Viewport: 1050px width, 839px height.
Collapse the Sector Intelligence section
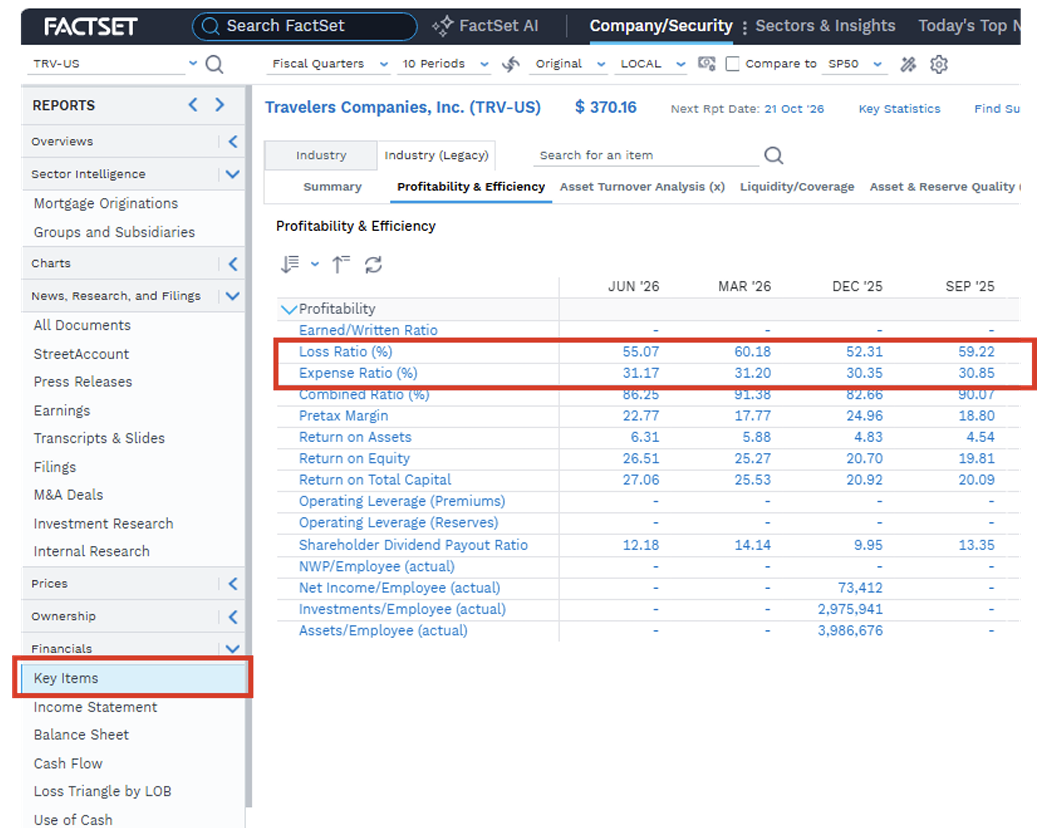(x=232, y=174)
